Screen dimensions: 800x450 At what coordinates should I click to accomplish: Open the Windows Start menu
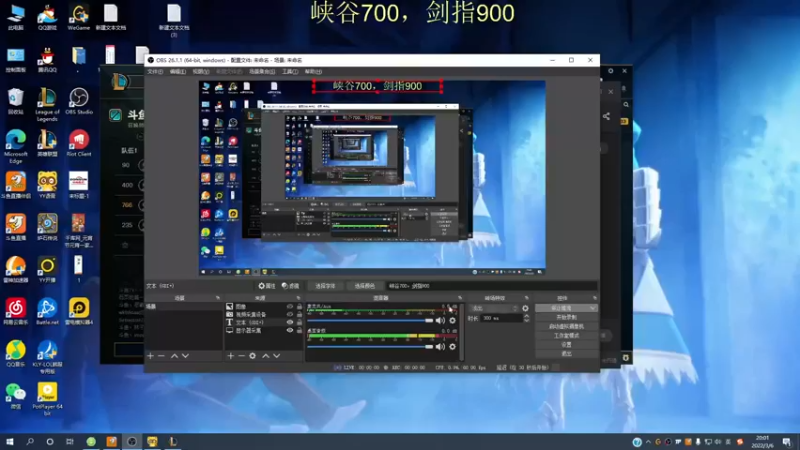point(10,441)
